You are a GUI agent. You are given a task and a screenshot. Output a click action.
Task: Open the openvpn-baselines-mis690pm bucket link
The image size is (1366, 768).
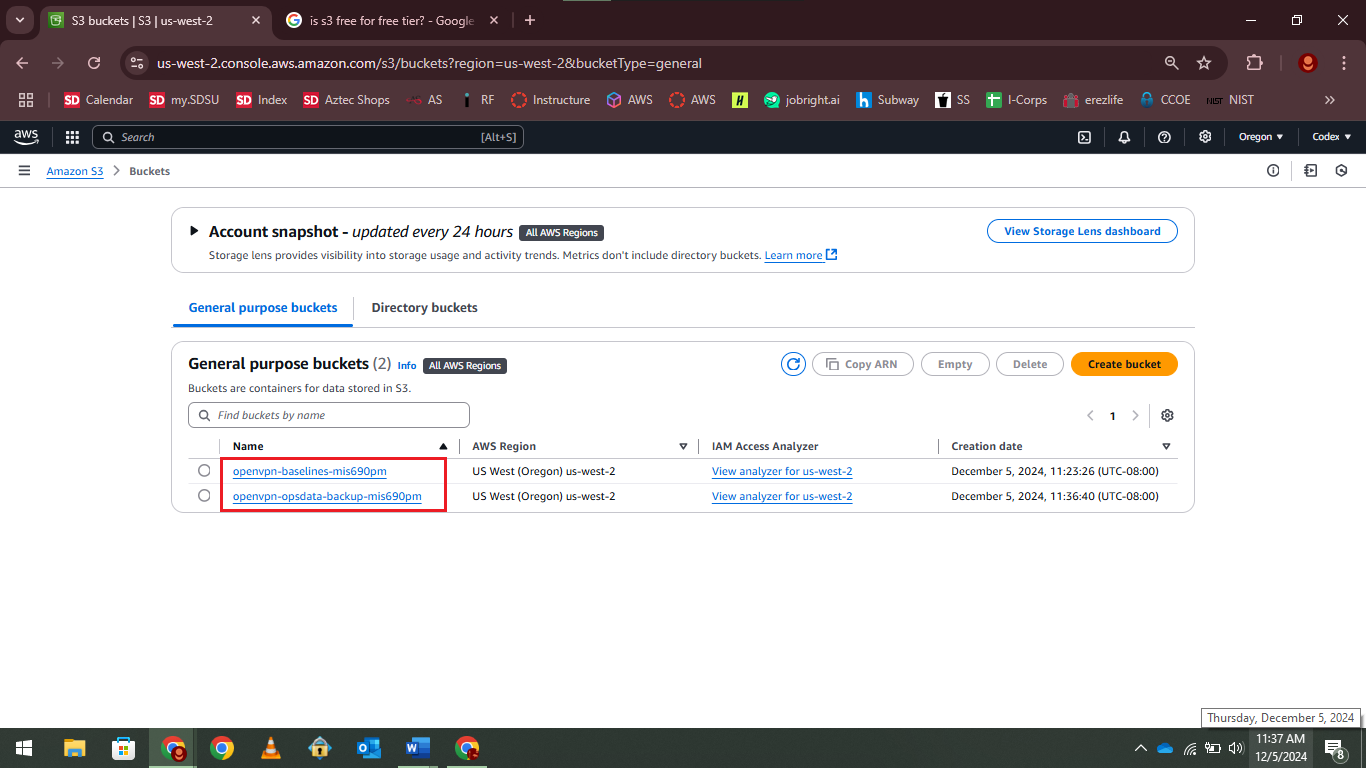310,471
